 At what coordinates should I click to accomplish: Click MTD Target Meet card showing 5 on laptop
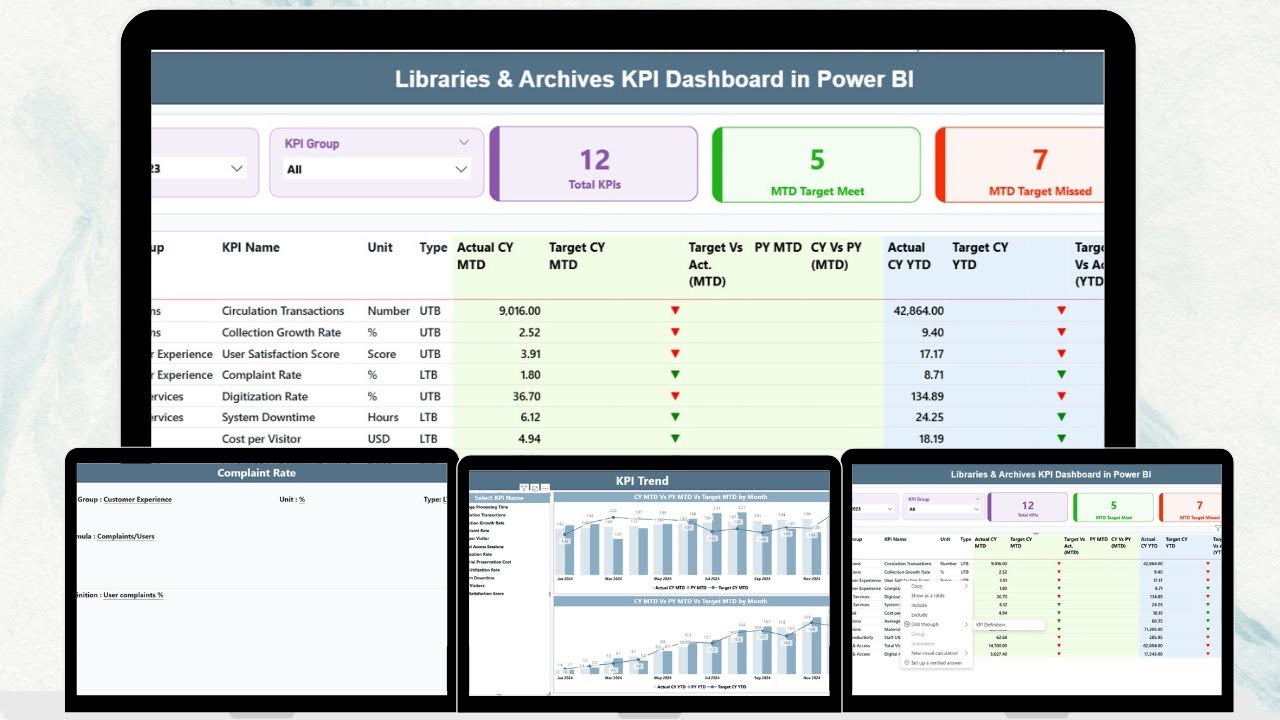click(x=816, y=165)
